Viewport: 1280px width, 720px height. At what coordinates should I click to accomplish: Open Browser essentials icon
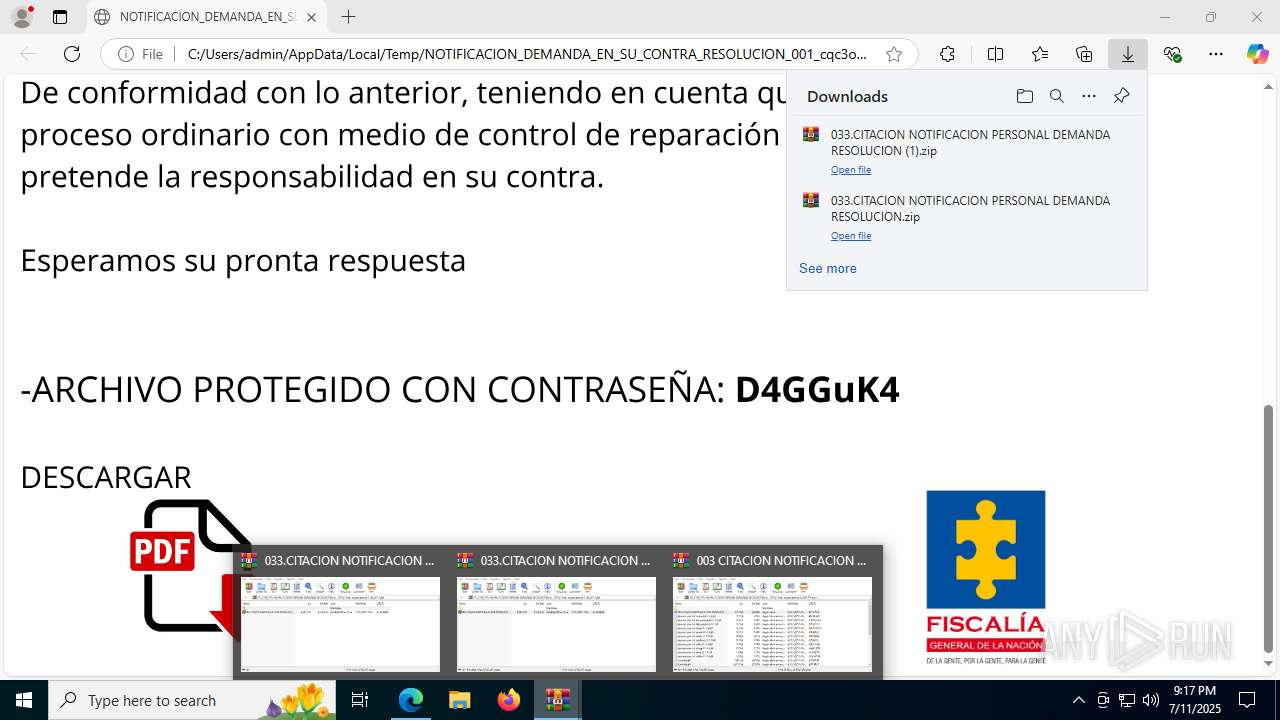(1173, 54)
